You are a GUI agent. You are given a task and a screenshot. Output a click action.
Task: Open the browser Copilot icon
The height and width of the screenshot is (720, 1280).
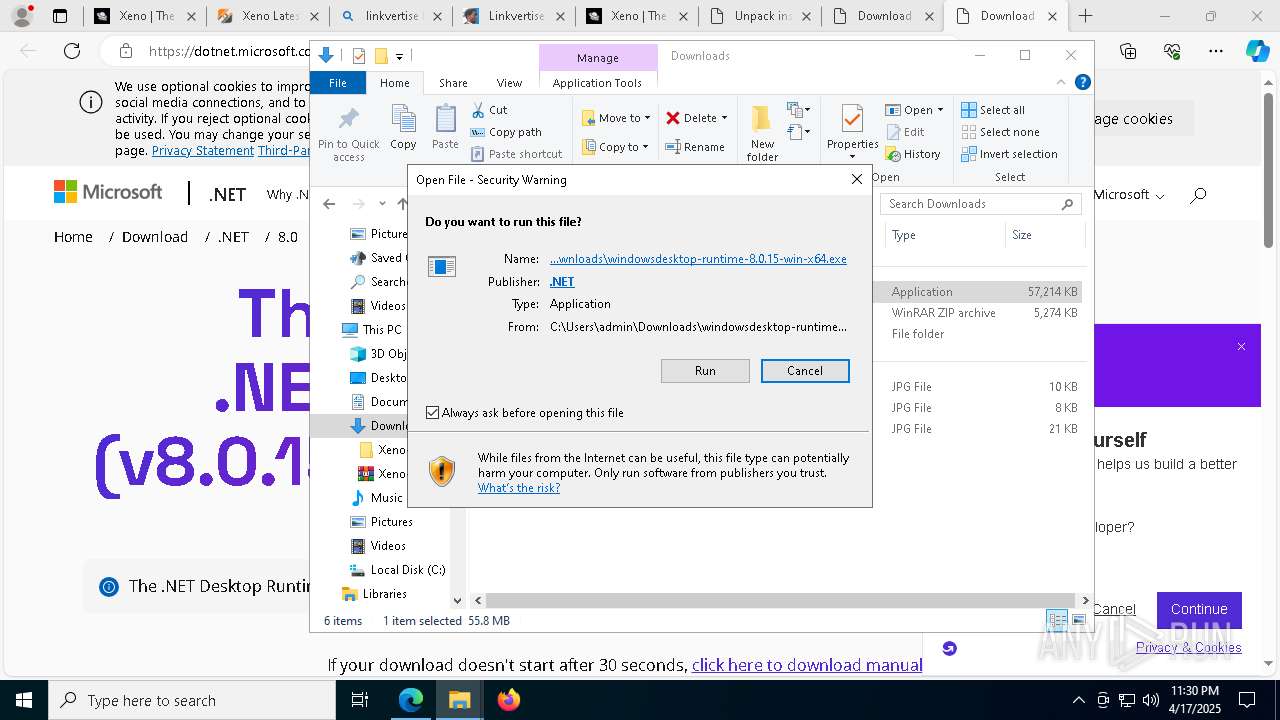1257,52
